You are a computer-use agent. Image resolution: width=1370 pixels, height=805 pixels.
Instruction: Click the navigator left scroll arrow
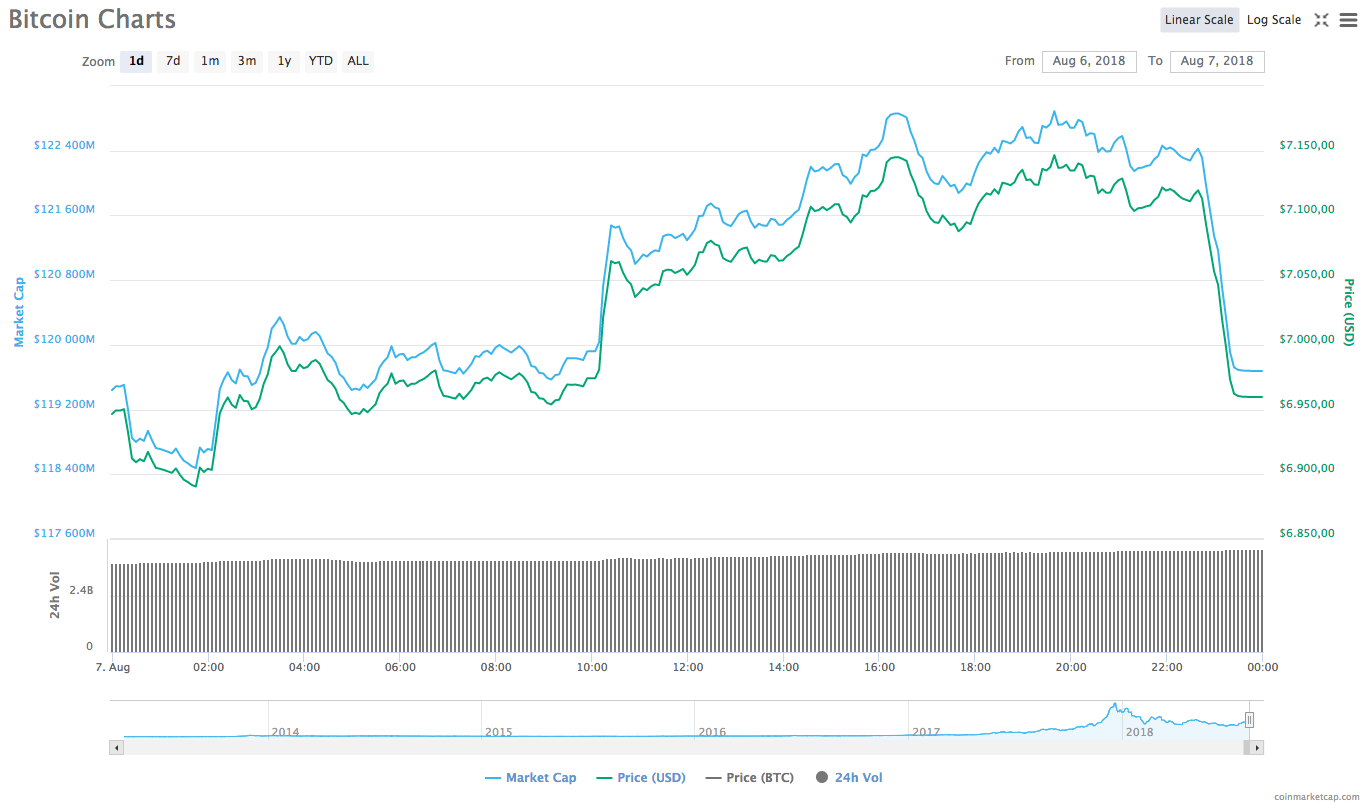116,747
